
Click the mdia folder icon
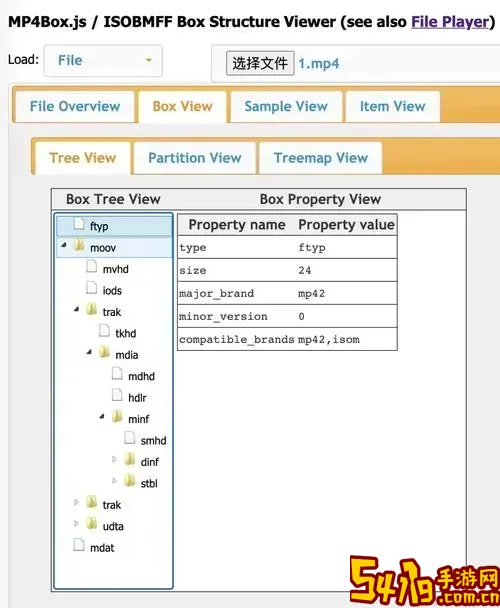[x=104, y=353]
